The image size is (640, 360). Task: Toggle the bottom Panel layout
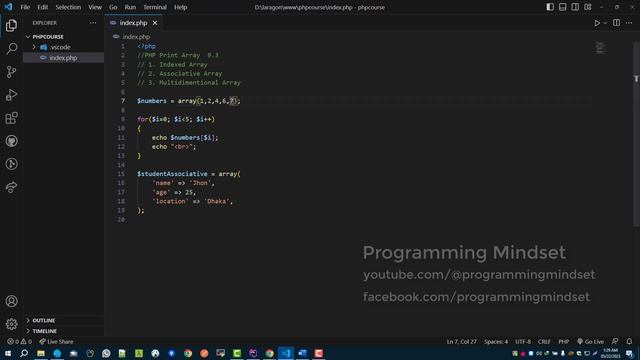pos(562,7)
